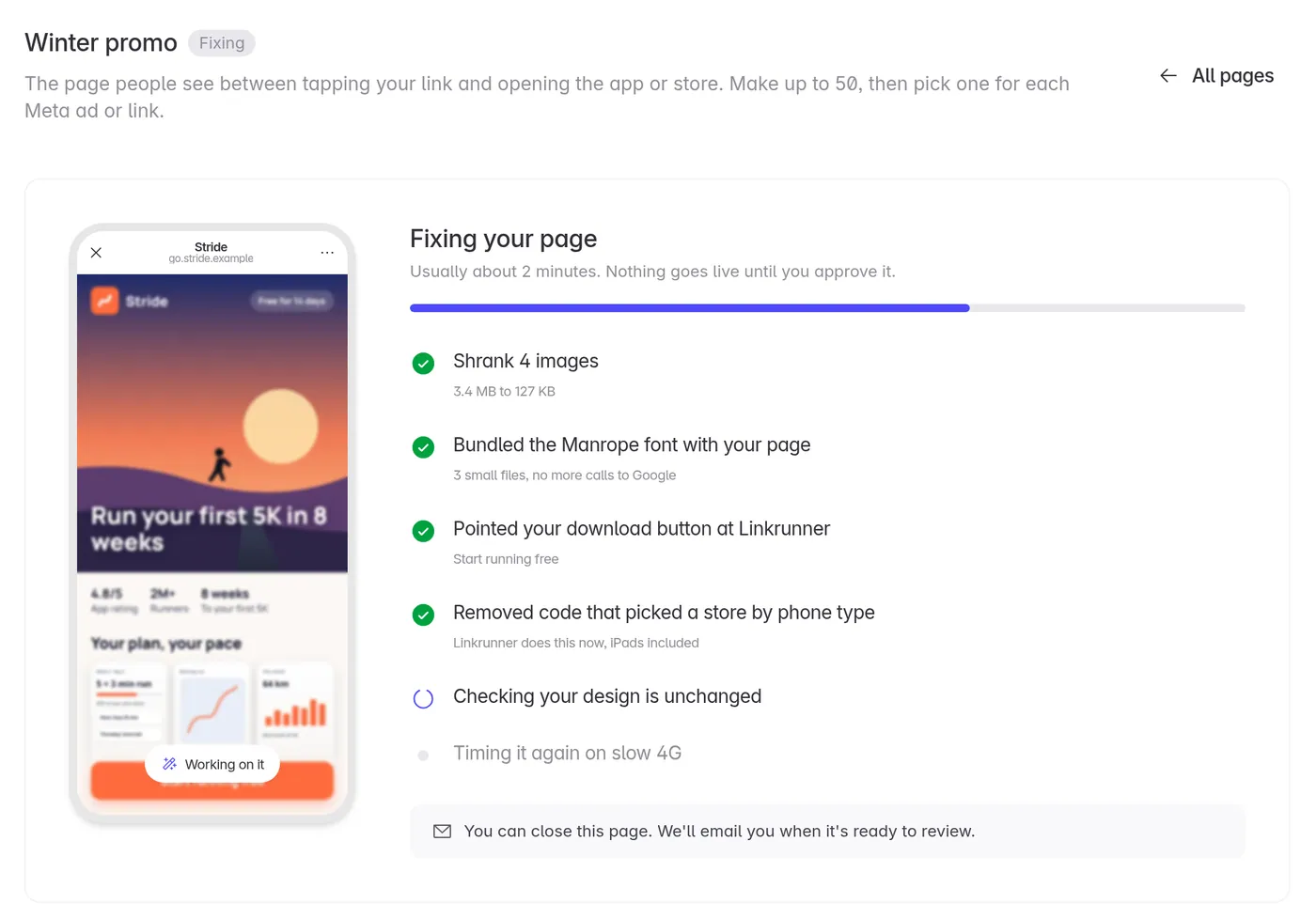
Task: Click check icon for Pointed download button step
Action: [x=423, y=531]
